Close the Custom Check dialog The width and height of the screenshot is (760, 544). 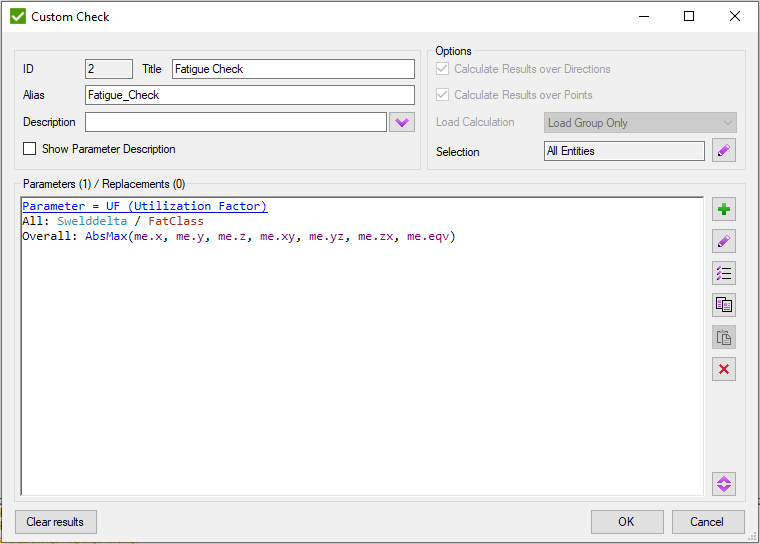[735, 16]
